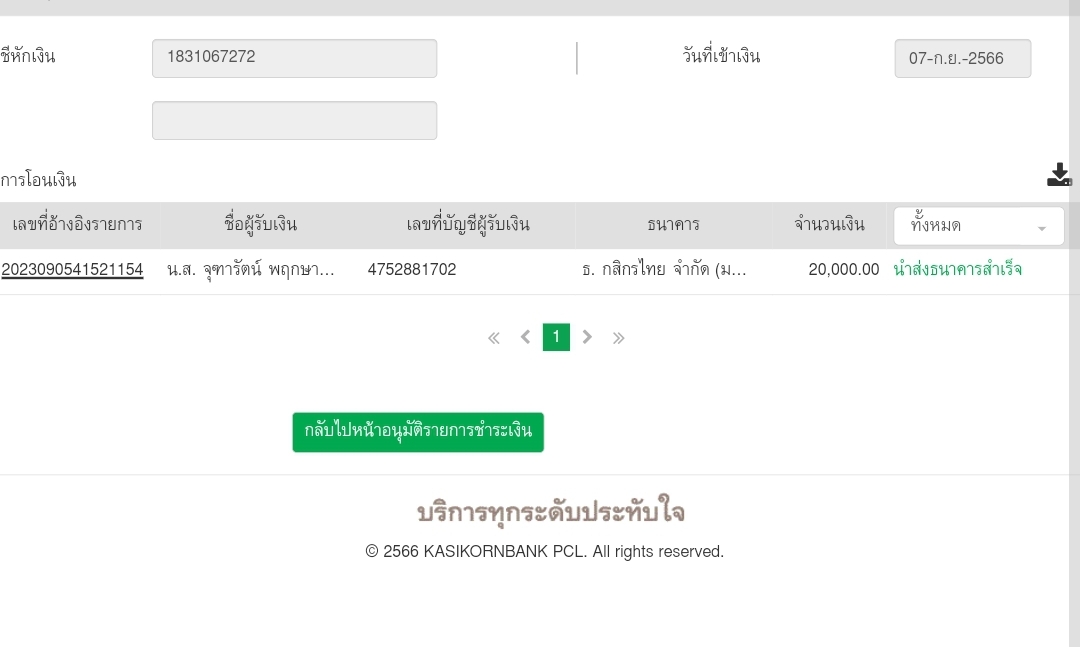Screen dimensions: 1080x647
Task: Select page 1 in pagination
Action: (556, 338)
